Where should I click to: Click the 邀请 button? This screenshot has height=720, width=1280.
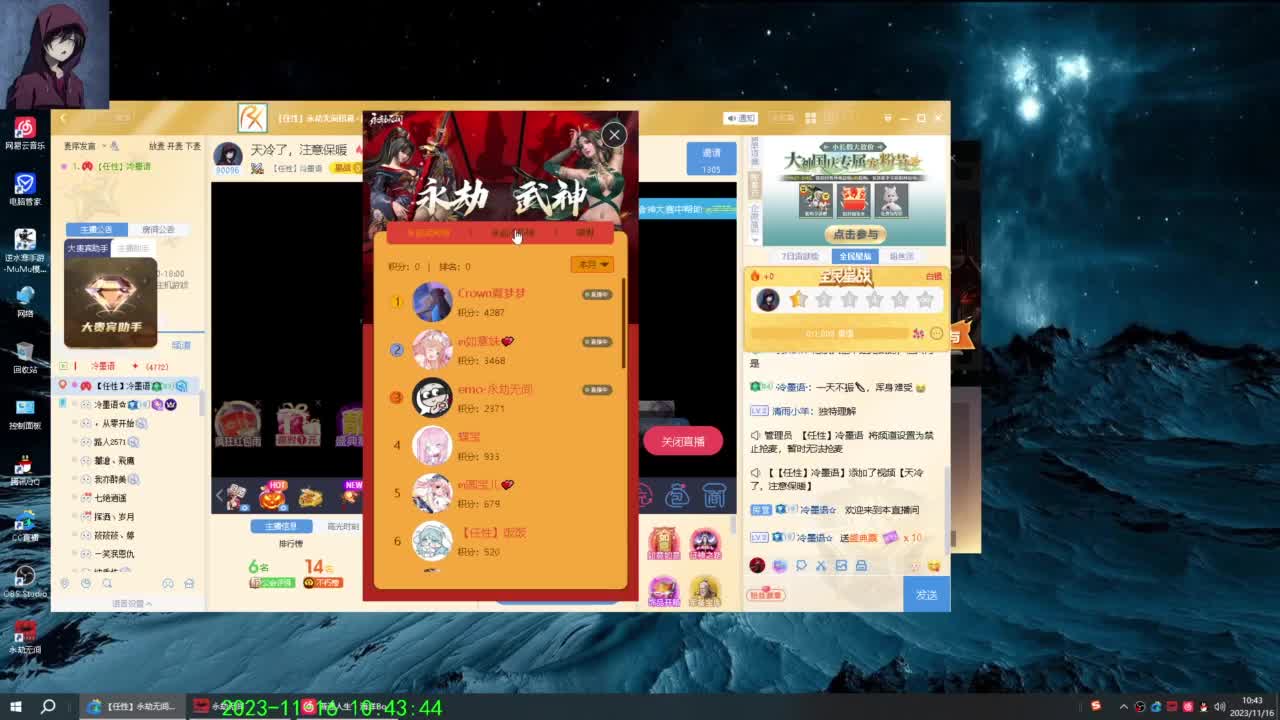[711, 158]
